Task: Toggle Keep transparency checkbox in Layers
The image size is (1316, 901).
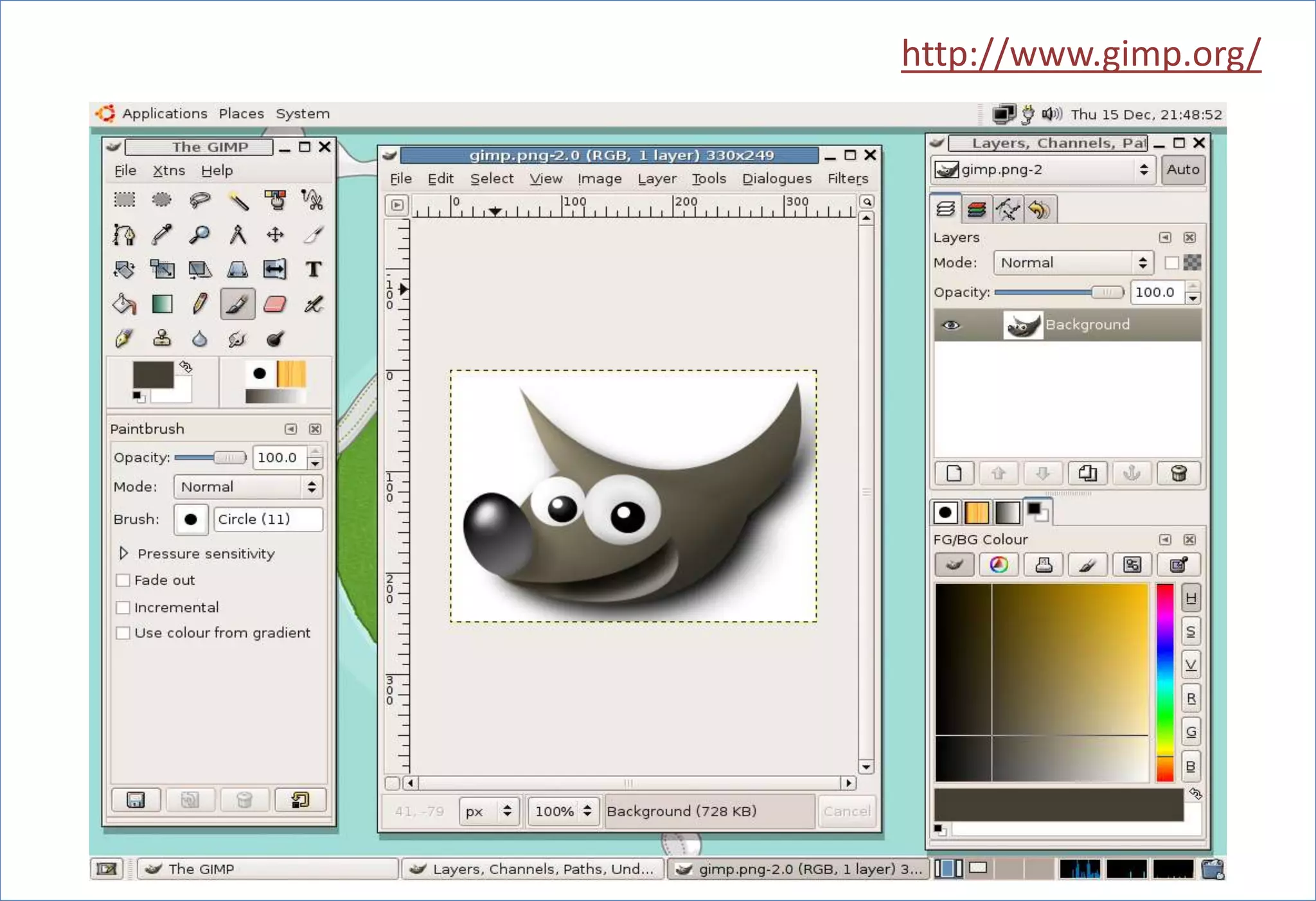Action: pyautogui.click(x=1171, y=263)
